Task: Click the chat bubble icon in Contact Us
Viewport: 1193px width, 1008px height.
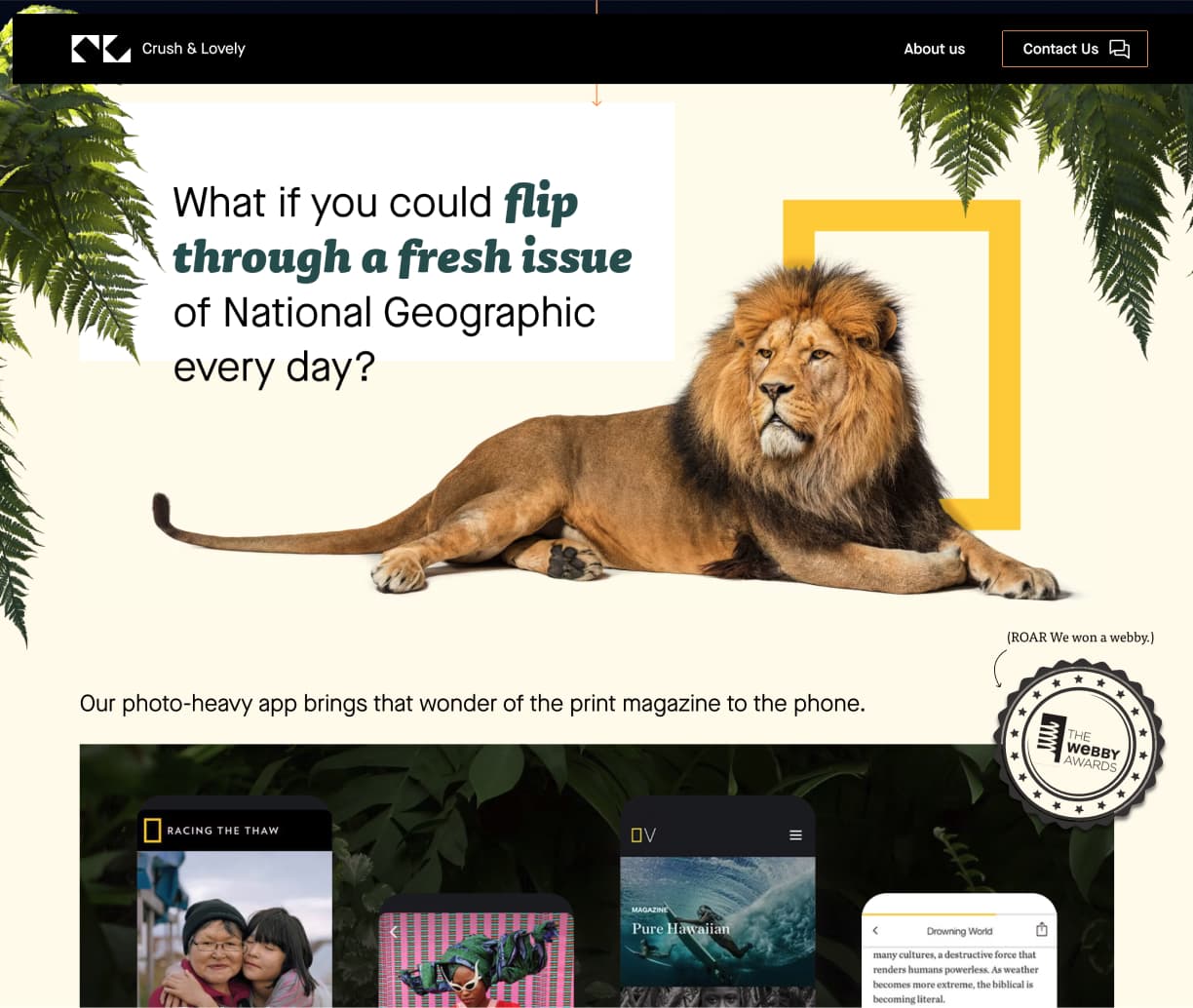Action: point(1120,49)
